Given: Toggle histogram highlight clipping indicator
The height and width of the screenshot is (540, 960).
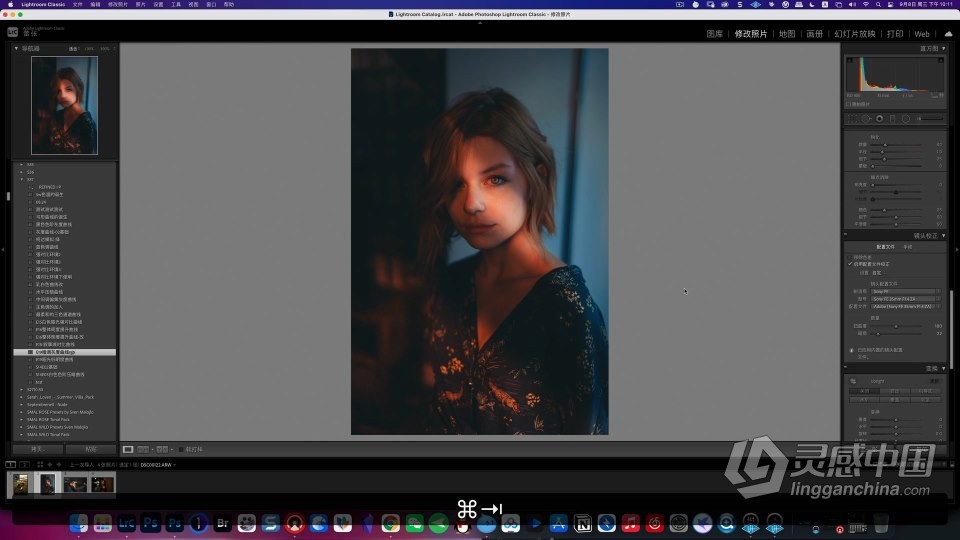Looking at the screenshot, I should click(x=940, y=60).
